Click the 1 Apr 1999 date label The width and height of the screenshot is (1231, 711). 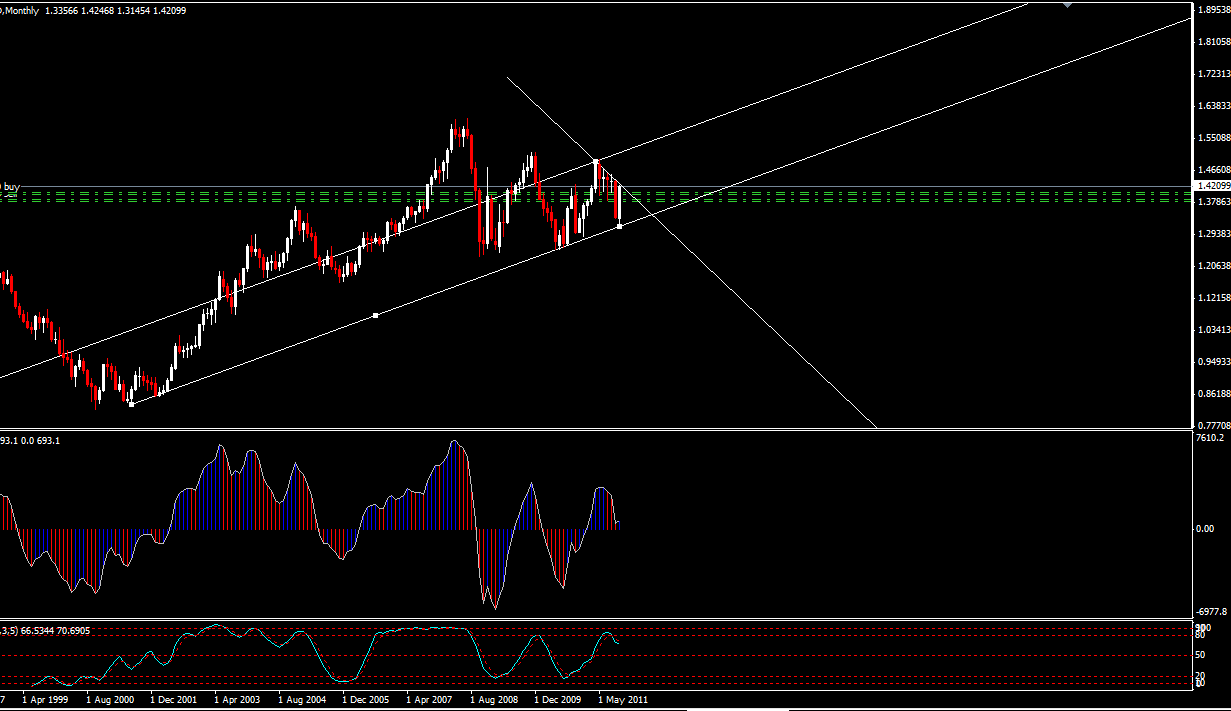pos(45,700)
